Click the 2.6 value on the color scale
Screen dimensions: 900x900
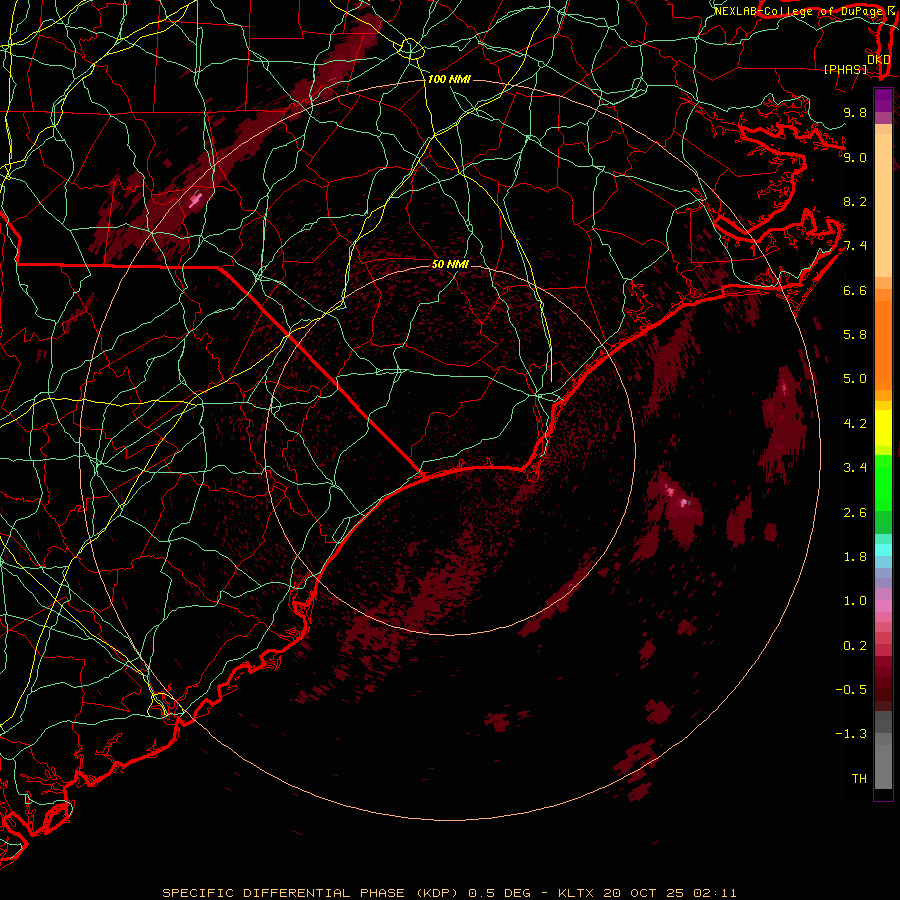click(855, 513)
